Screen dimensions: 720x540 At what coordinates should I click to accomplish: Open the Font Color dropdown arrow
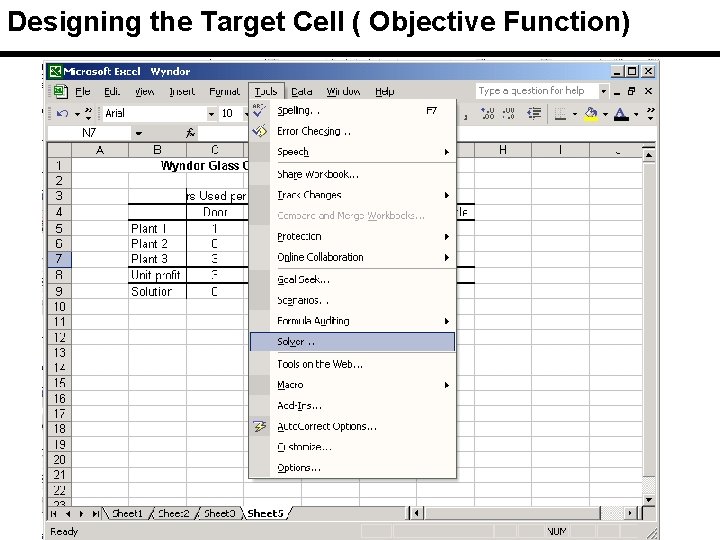(636, 114)
